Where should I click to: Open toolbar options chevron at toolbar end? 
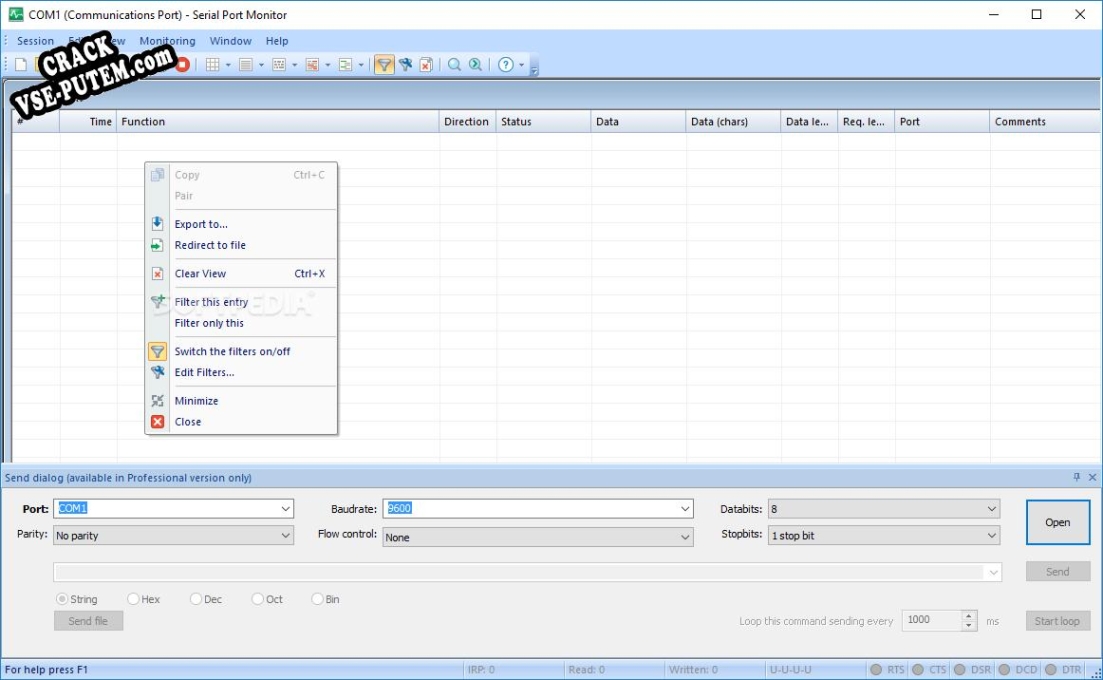point(534,68)
